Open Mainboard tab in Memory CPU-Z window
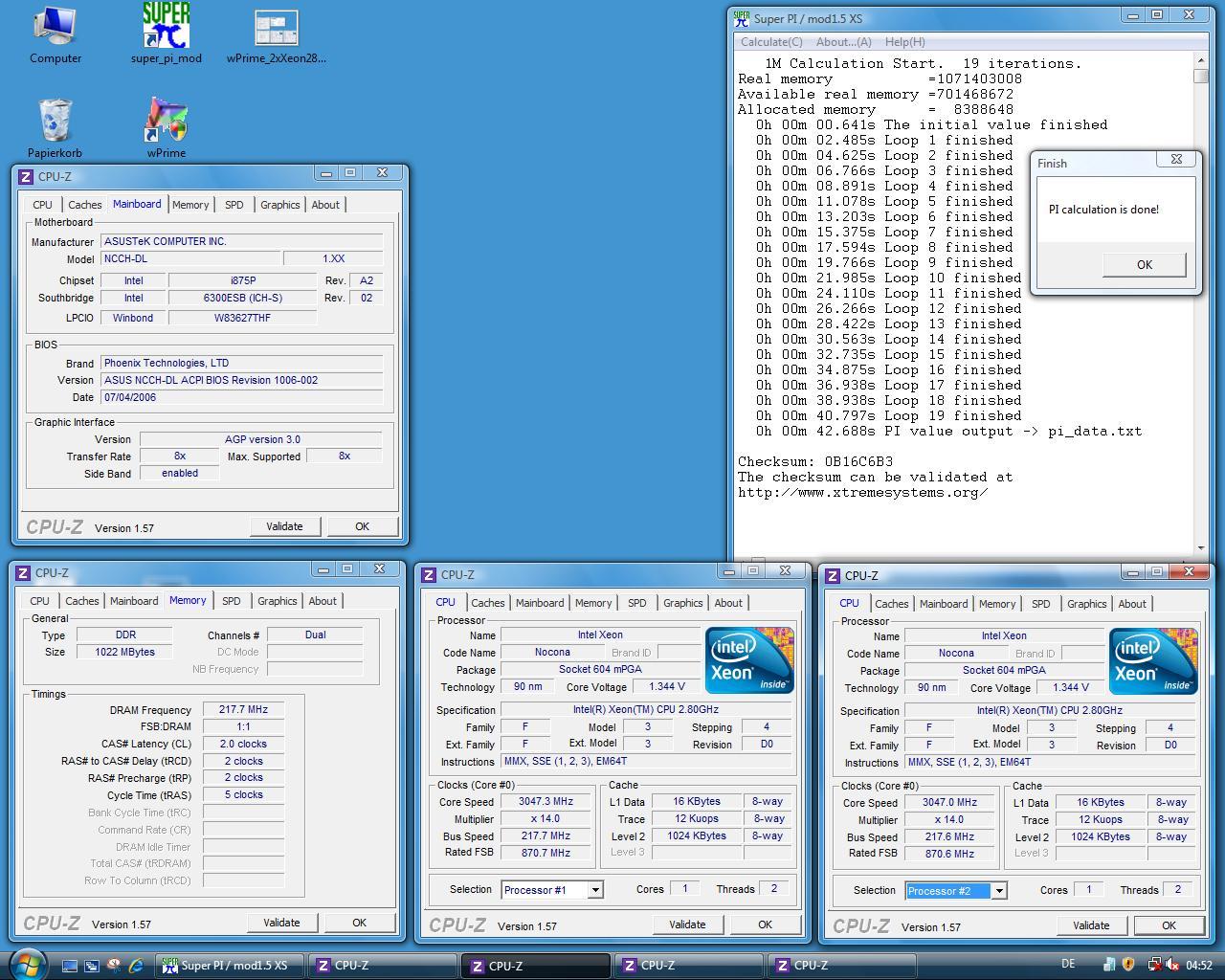Image resolution: width=1225 pixels, height=980 pixels. tap(134, 601)
